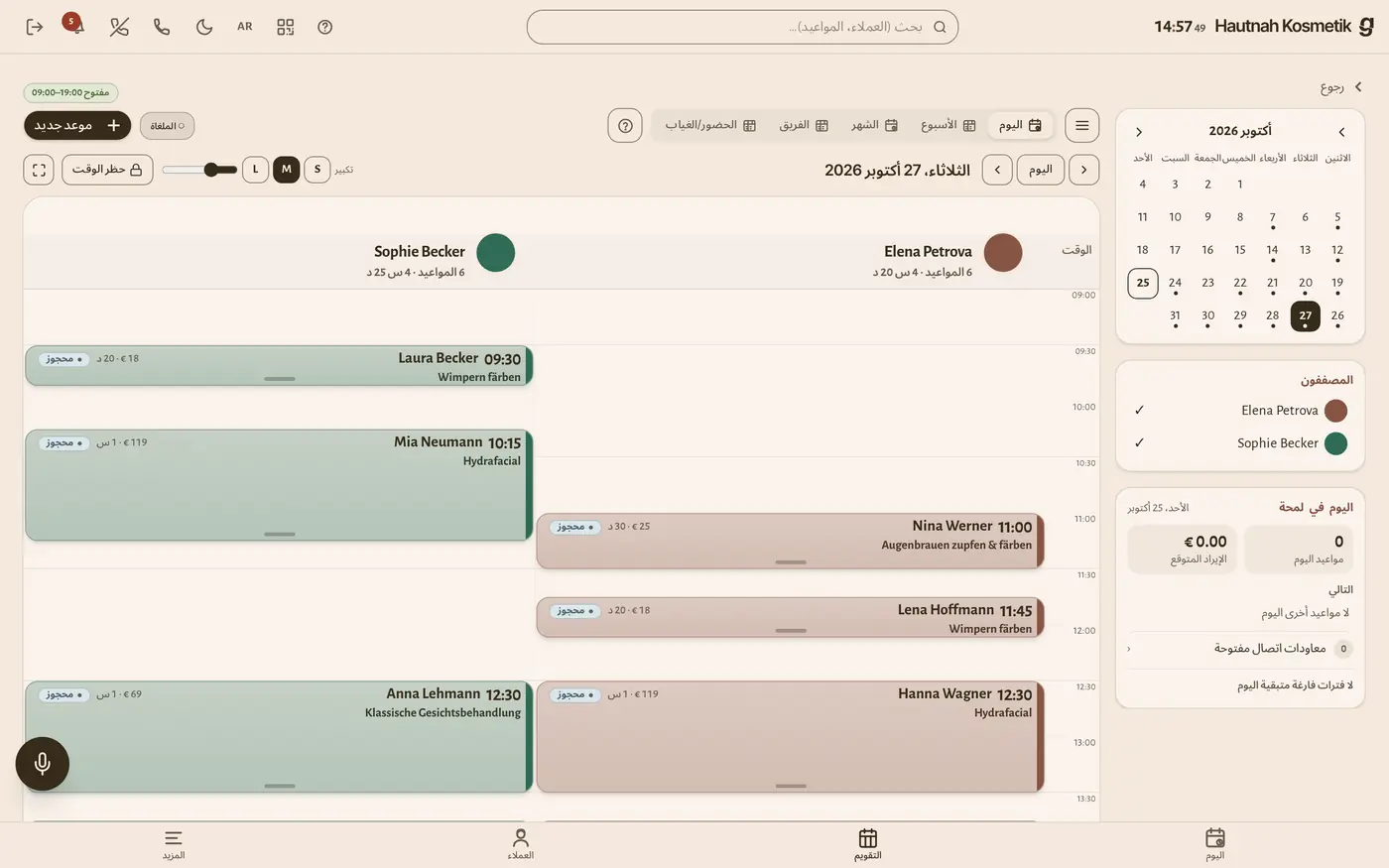Click the اليوم button between the day chevrons
Image resolution: width=1389 pixels, height=868 pixels.
[1041, 170]
